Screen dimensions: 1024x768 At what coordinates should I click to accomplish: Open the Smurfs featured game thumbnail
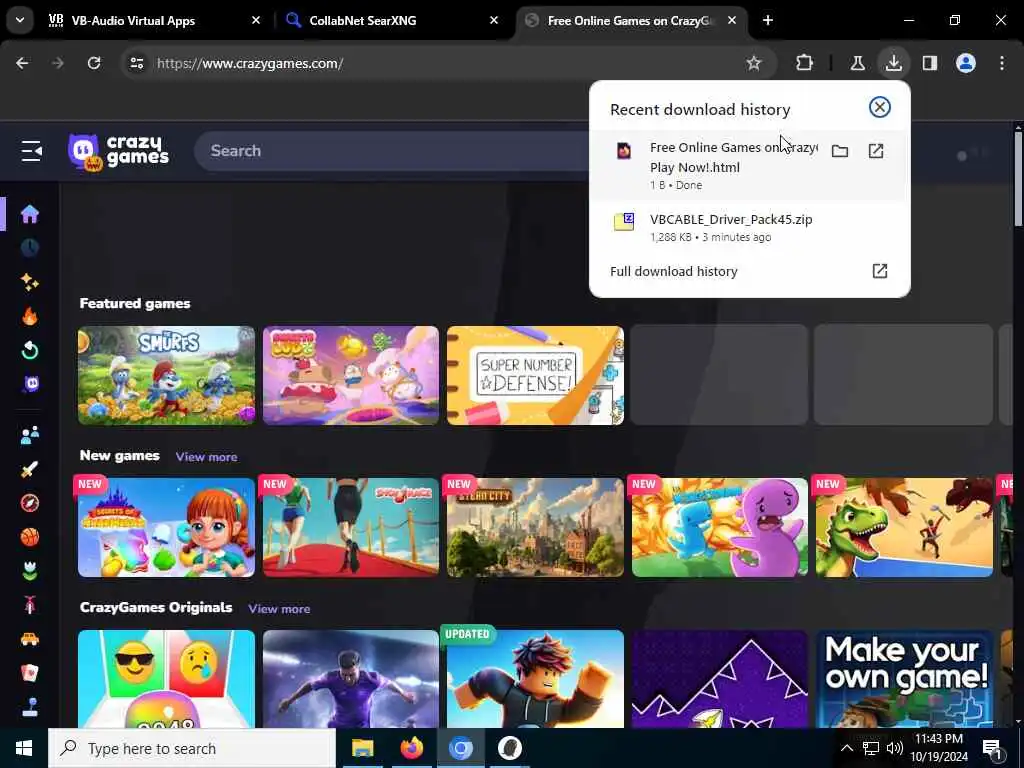[x=167, y=376]
